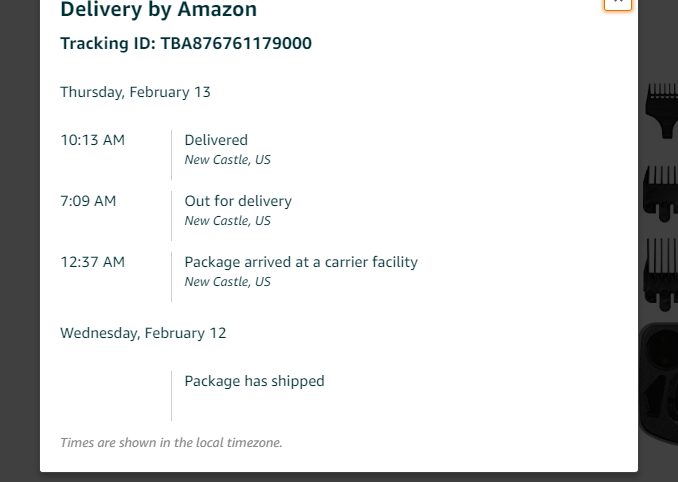Select the Thursday, February 13 date heading
Viewport: 678px width, 482px height.
pos(135,92)
